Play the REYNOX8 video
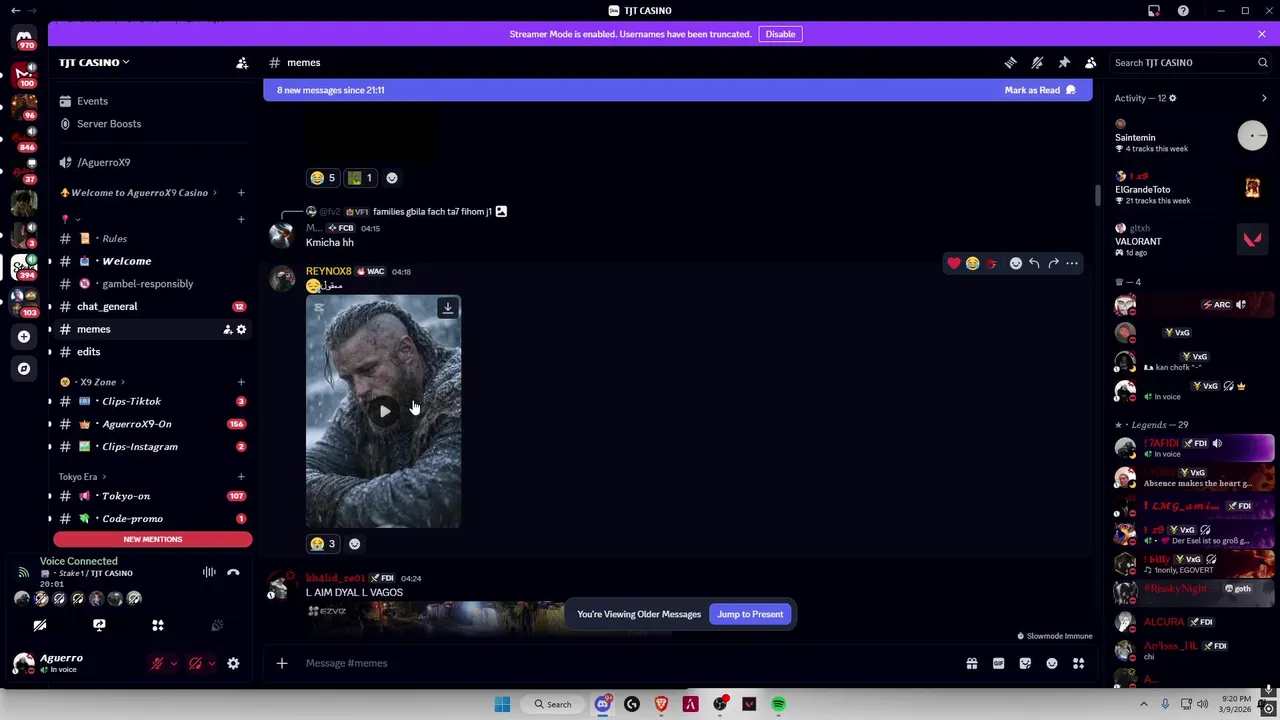 [x=385, y=411]
